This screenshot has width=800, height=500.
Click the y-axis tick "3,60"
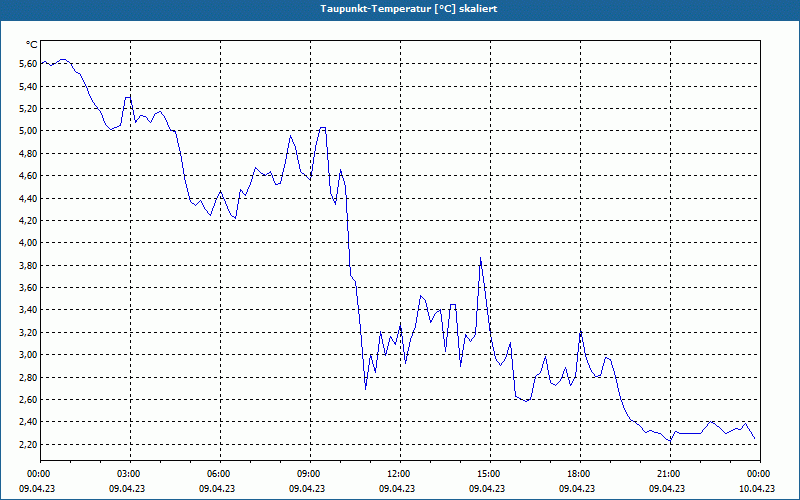tap(29, 288)
